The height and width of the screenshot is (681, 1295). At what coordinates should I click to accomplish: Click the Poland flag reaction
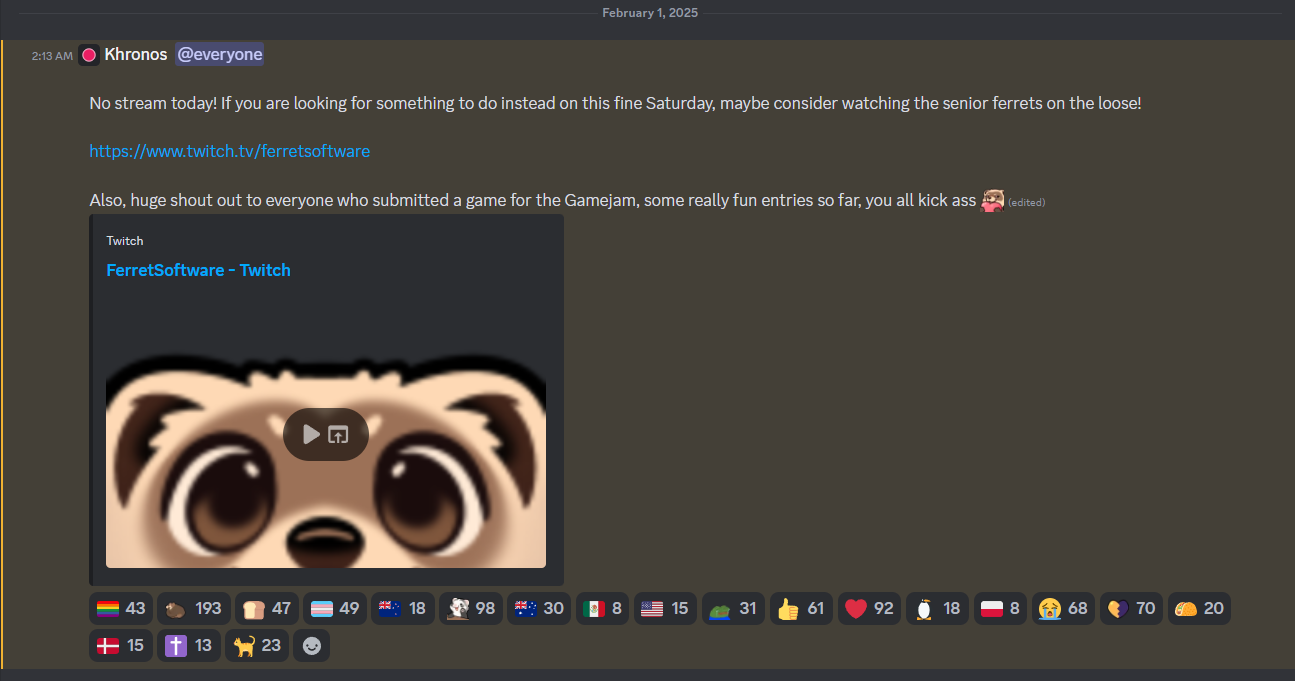point(1001,608)
